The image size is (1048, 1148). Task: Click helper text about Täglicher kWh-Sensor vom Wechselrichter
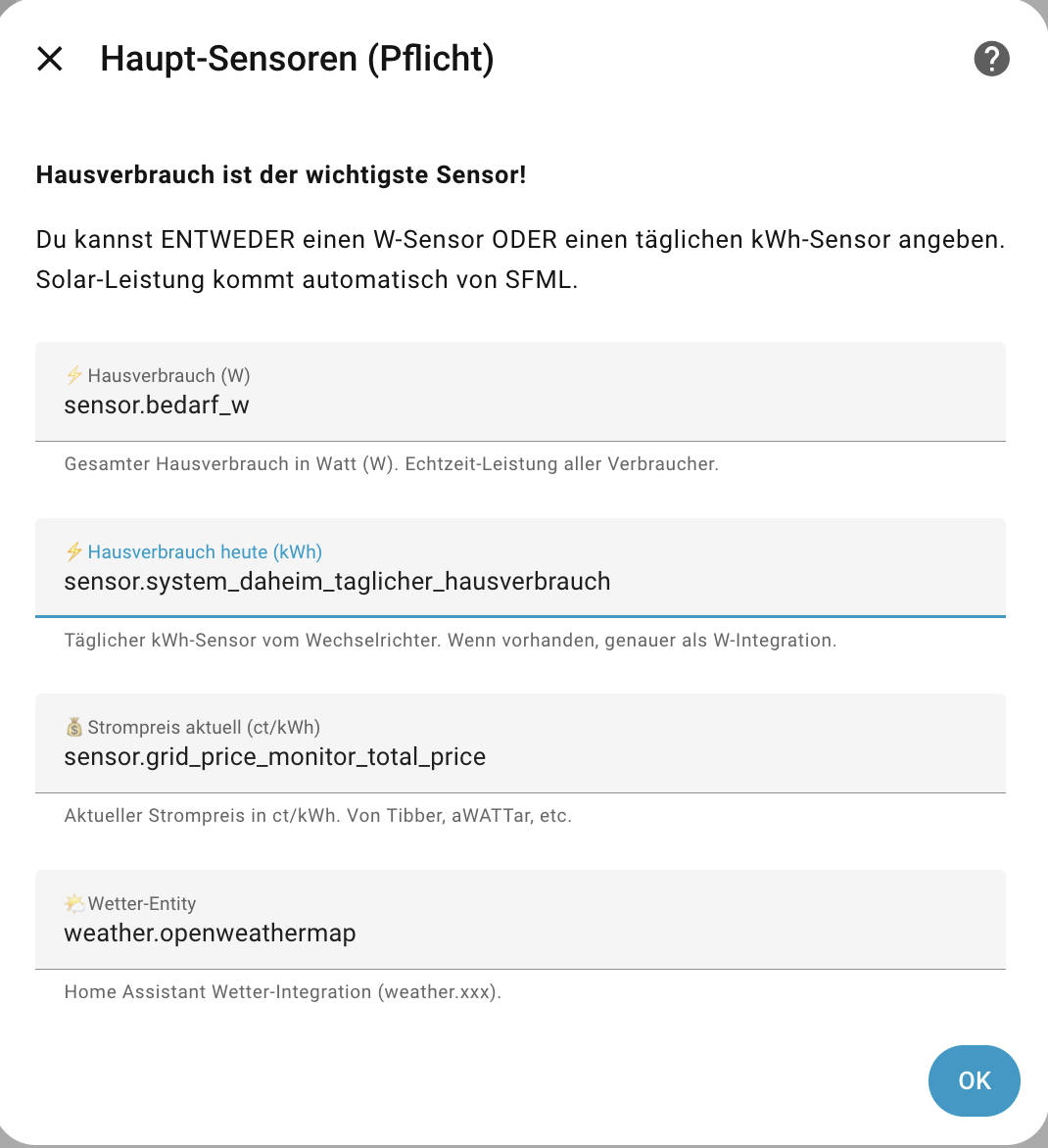(x=451, y=640)
